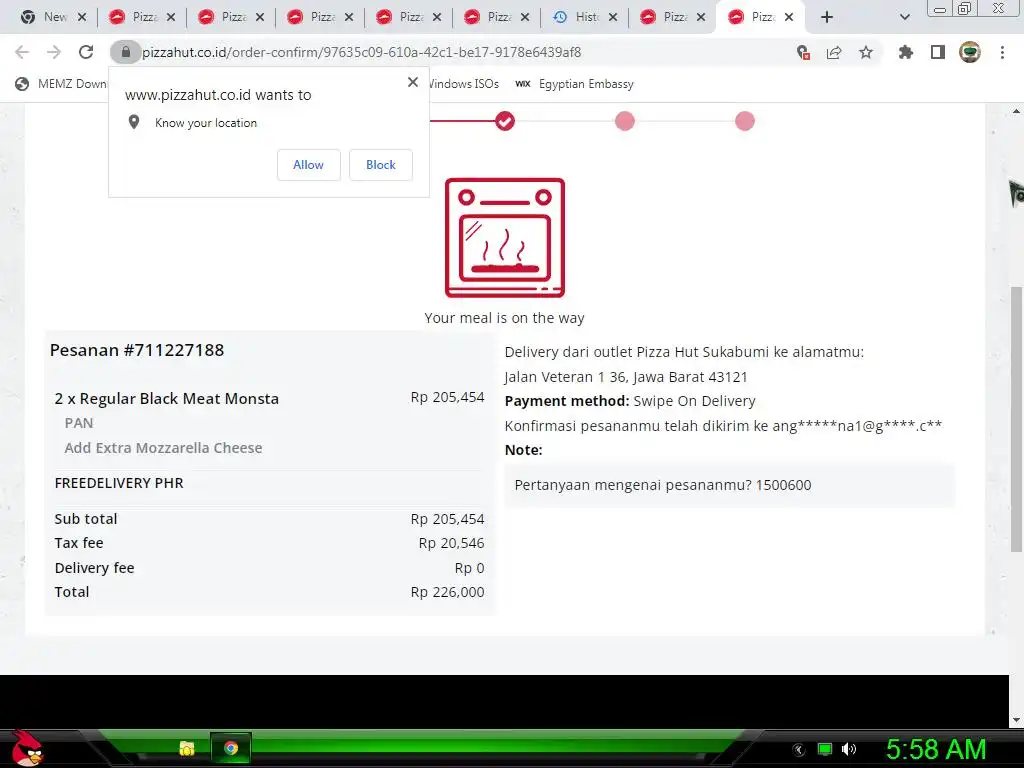This screenshot has width=1024, height=768.
Task: Open blocked location indicator in address bar
Action: (x=803, y=52)
